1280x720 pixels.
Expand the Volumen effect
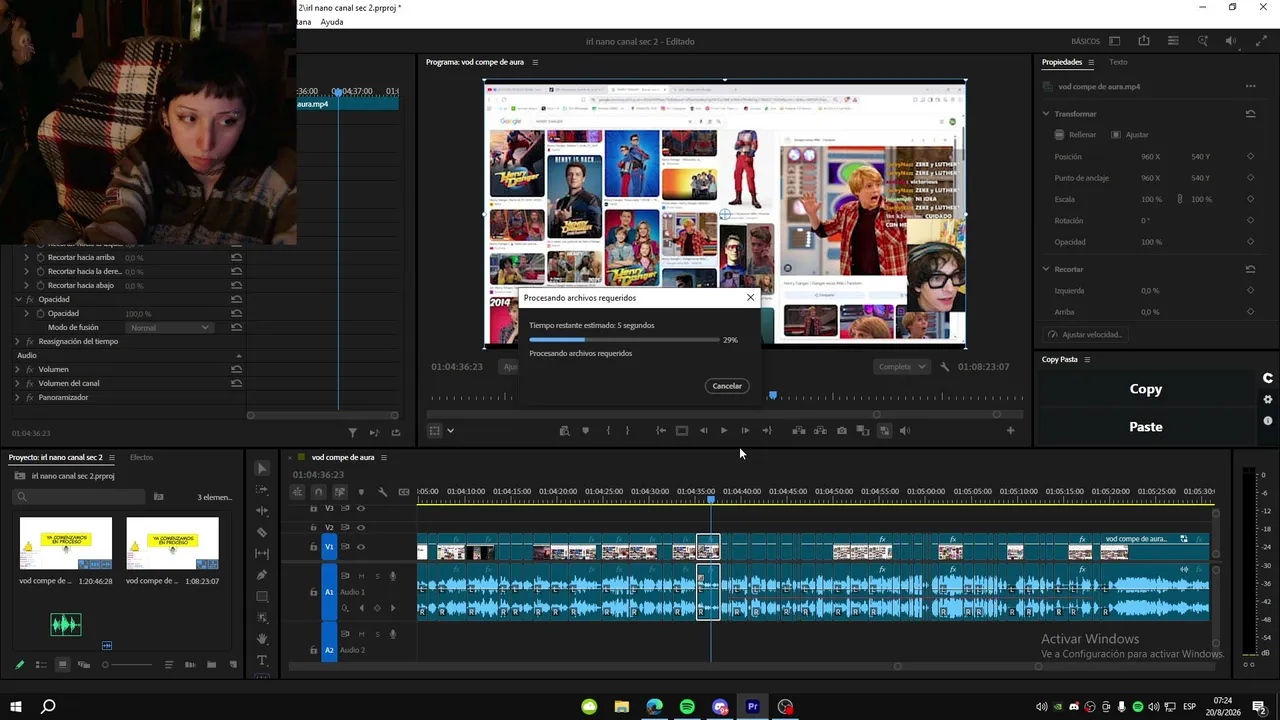[x=17, y=369]
